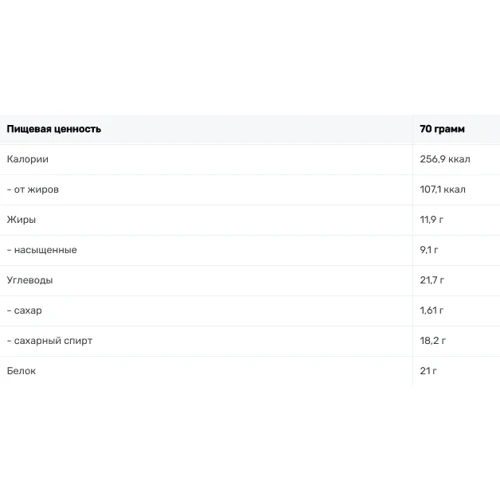The height and width of the screenshot is (500, 500).
Task: Click the empty middle of Калории row
Action: [x=230, y=159]
